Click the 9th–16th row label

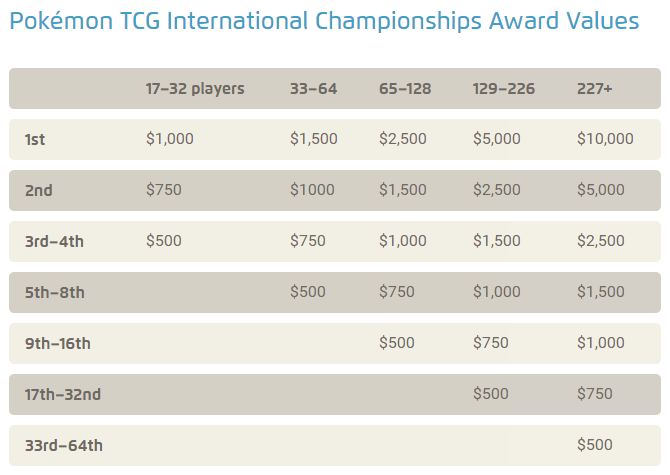click(x=58, y=343)
